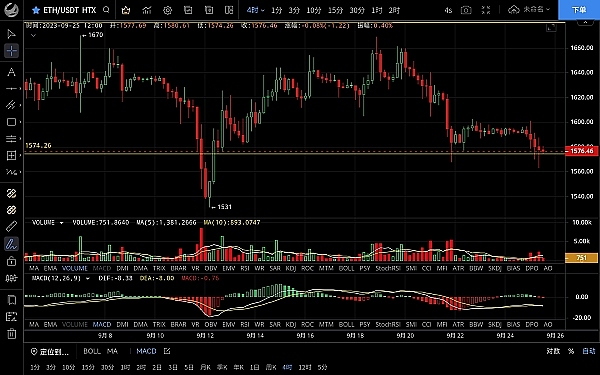Open the camera screenshot tool
This screenshot has width=600, height=375.
click(466, 10)
